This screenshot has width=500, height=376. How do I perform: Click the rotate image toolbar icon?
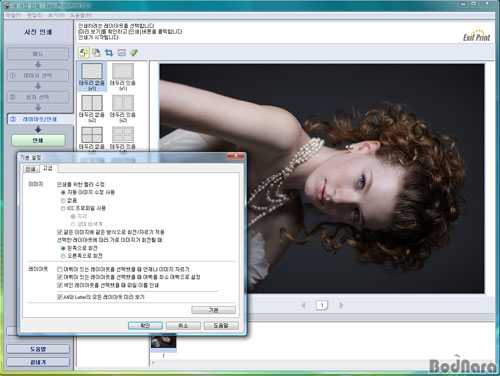[83, 52]
